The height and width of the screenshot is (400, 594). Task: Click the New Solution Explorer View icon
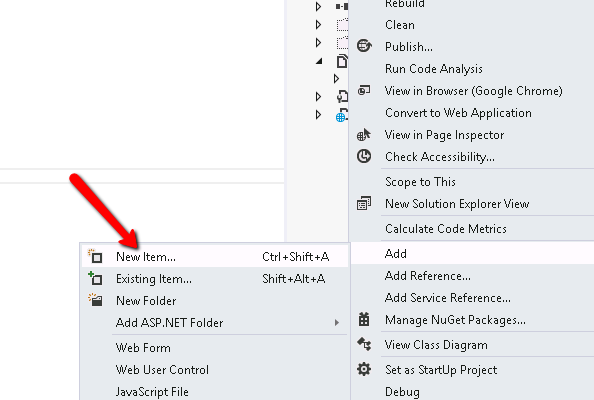pos(364,203)
